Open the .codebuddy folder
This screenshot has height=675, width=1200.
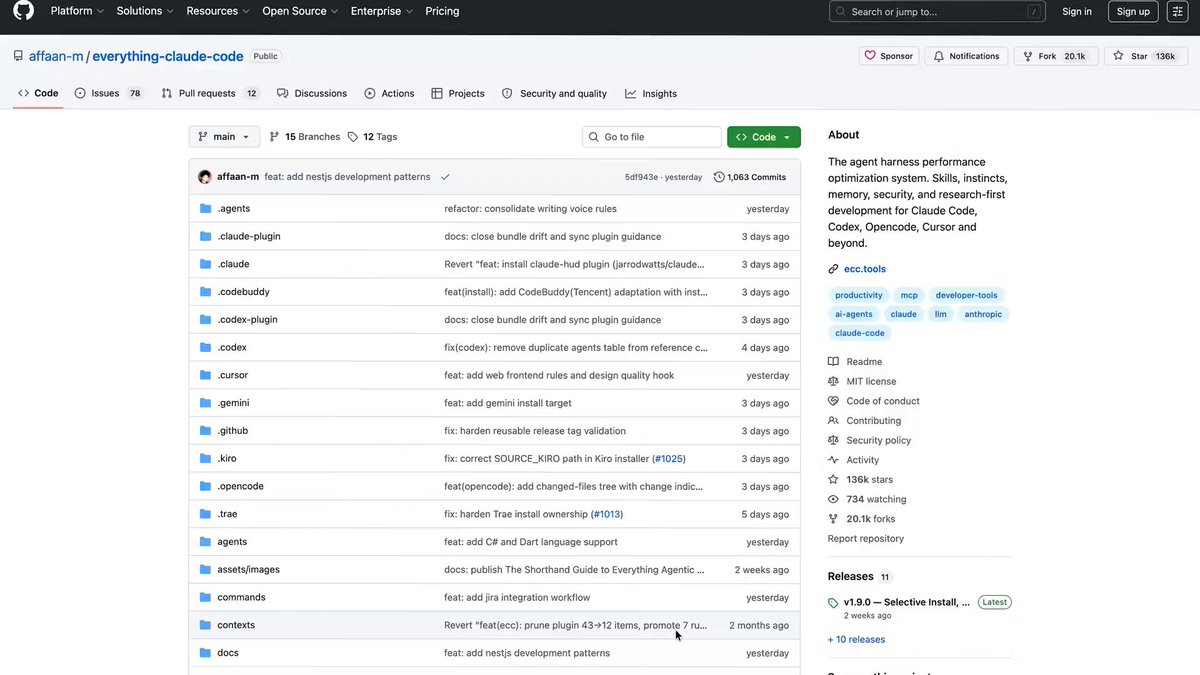pos(243,292)
